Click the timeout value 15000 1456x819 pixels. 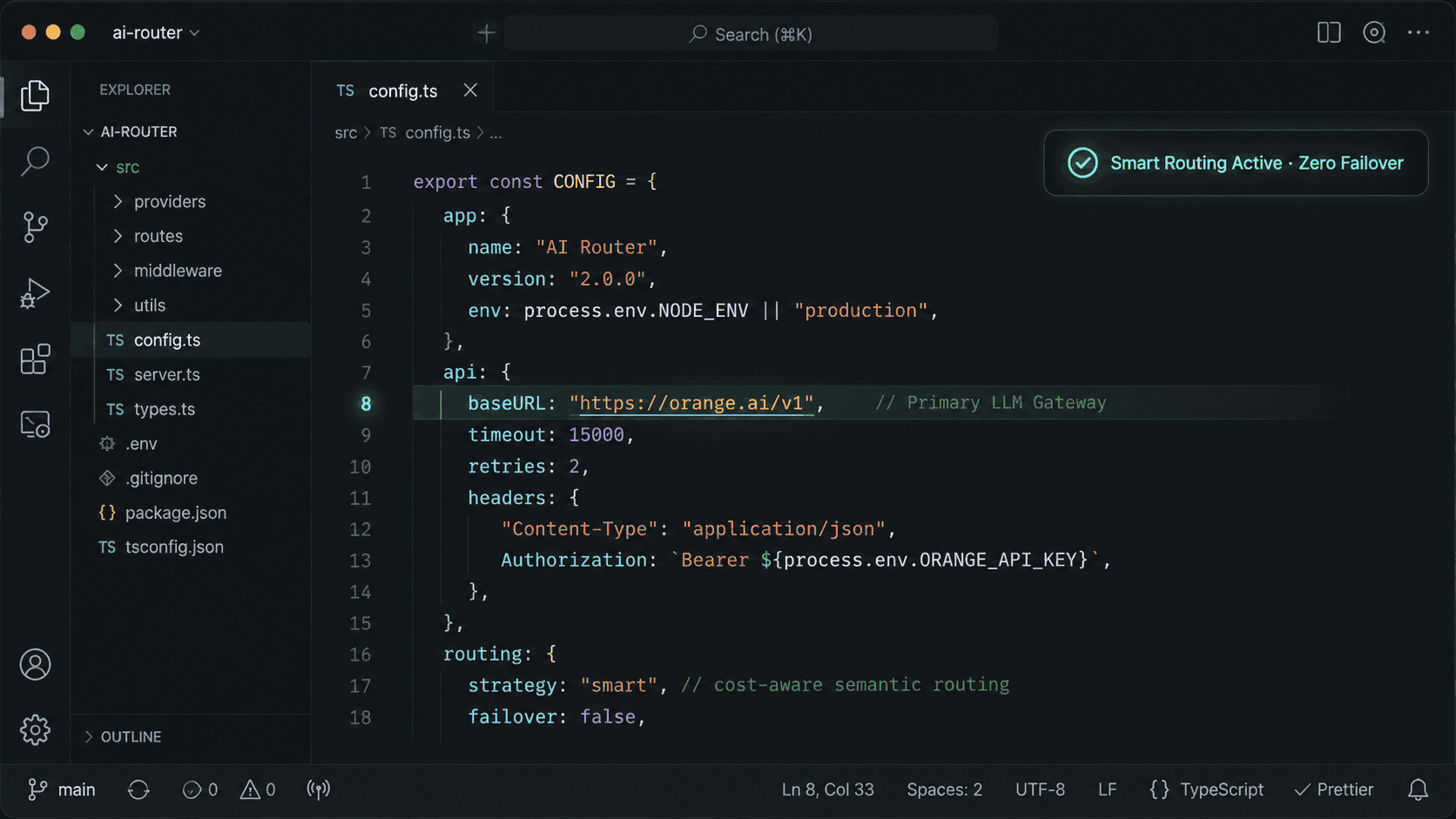(597, 434)
